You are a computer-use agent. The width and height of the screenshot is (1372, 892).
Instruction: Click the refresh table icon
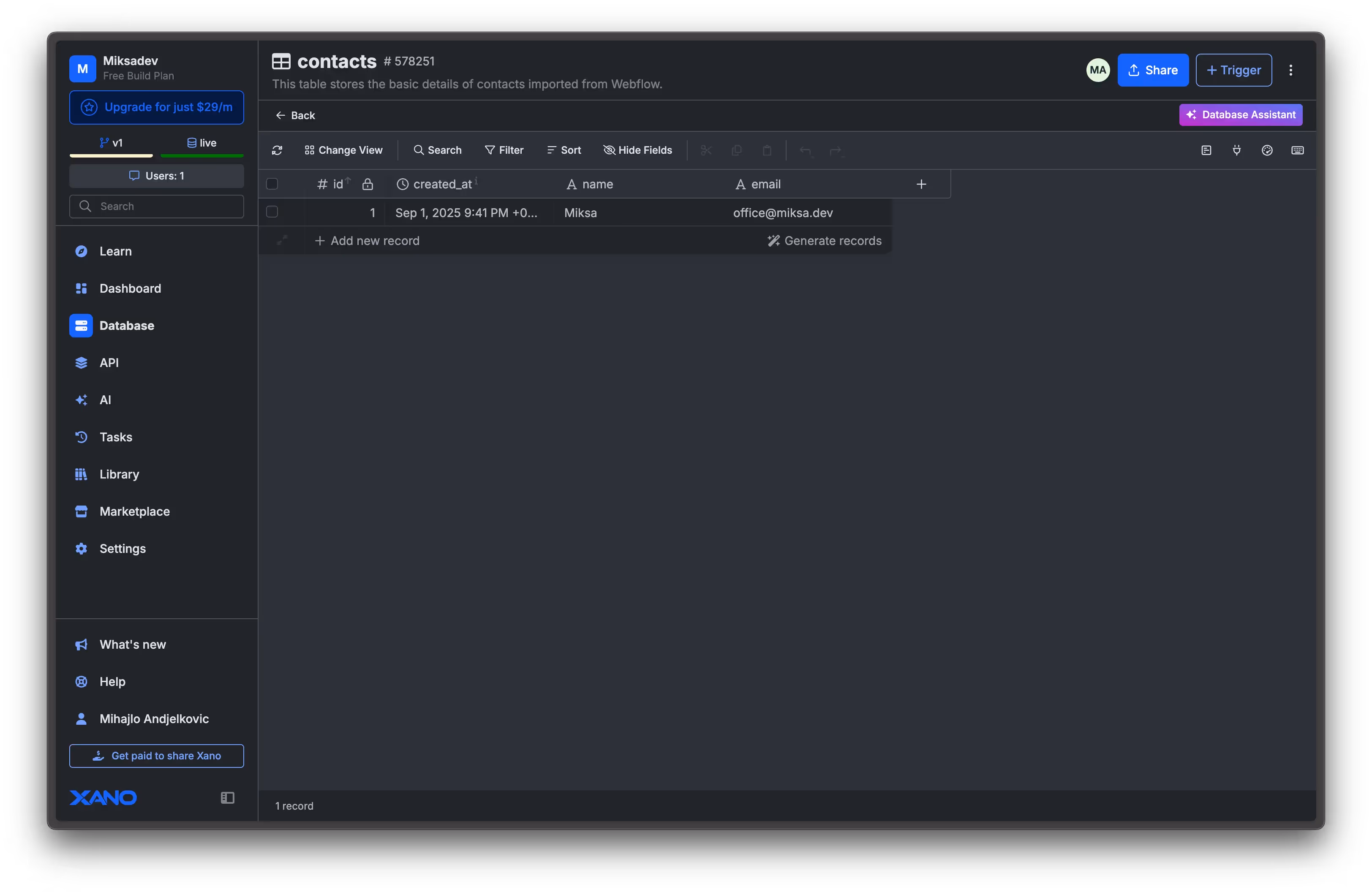tap(277, 150)
